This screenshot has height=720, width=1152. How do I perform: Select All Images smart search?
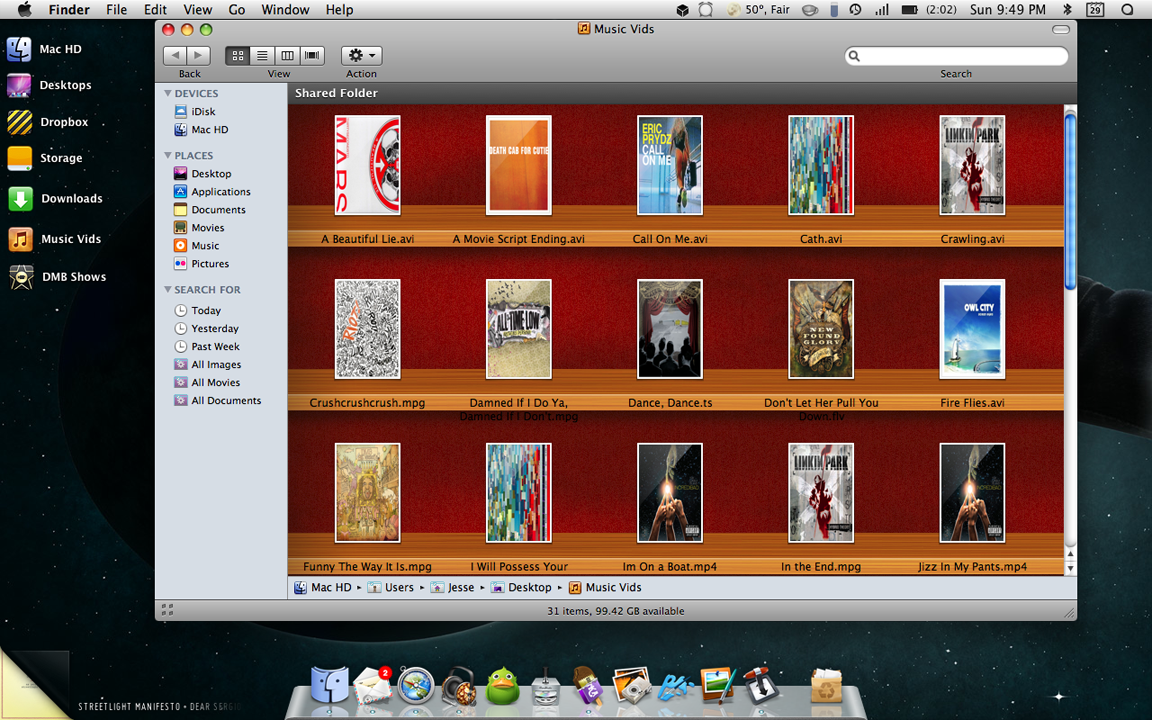(208, 364)
